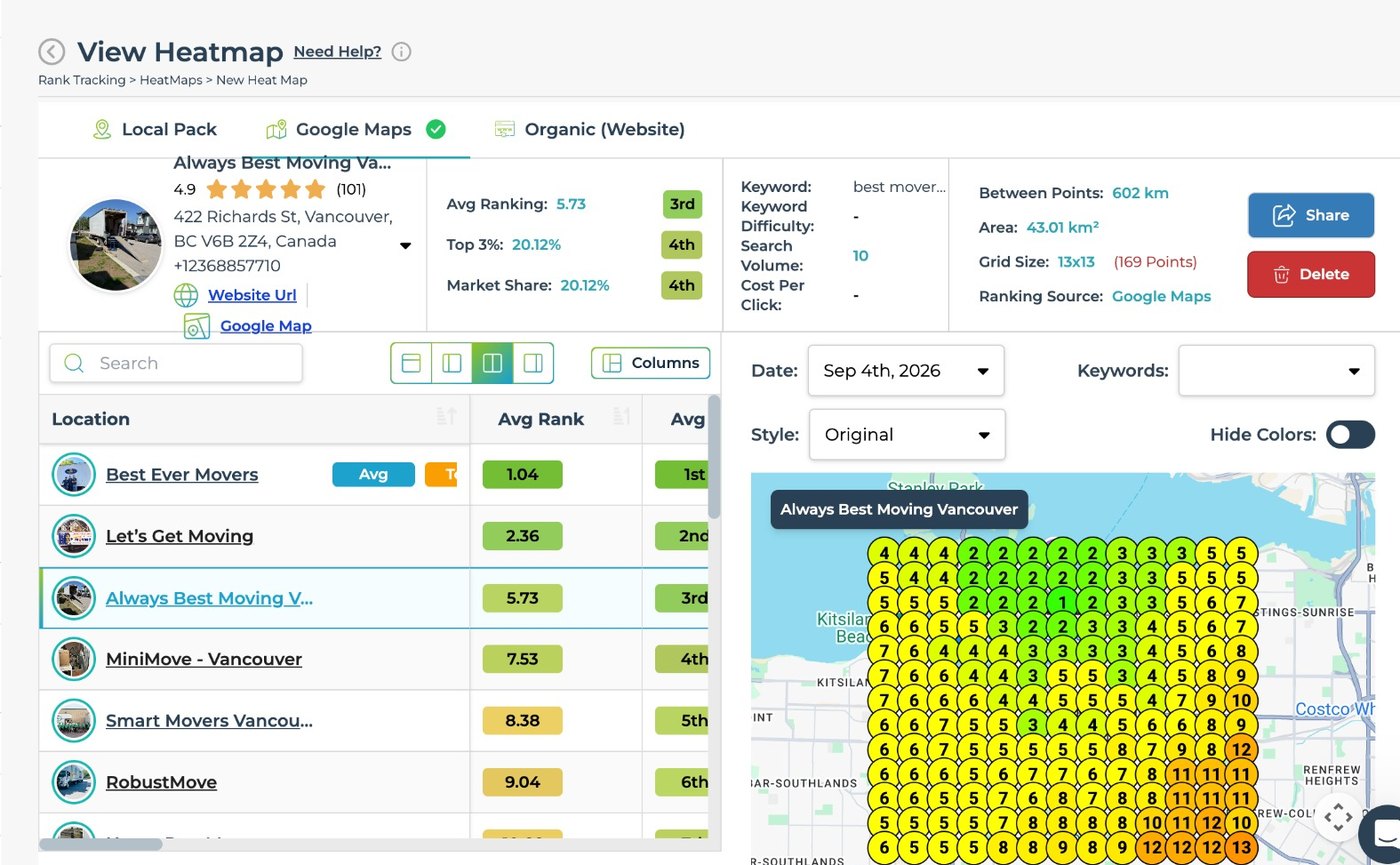Click the vertical table scrollbar
The image size is (1400, 865).
714,456
